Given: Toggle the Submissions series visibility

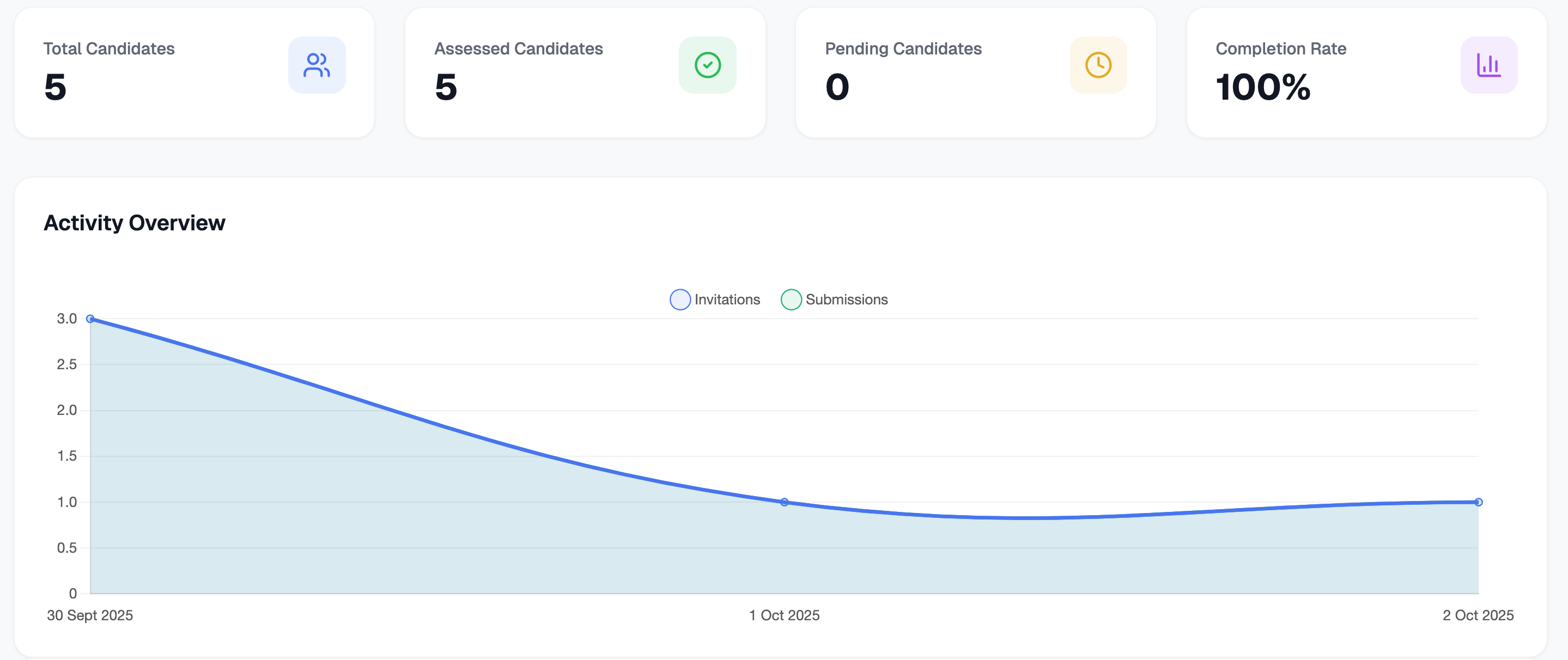Looking at the screenshot, I should point(835,300).
